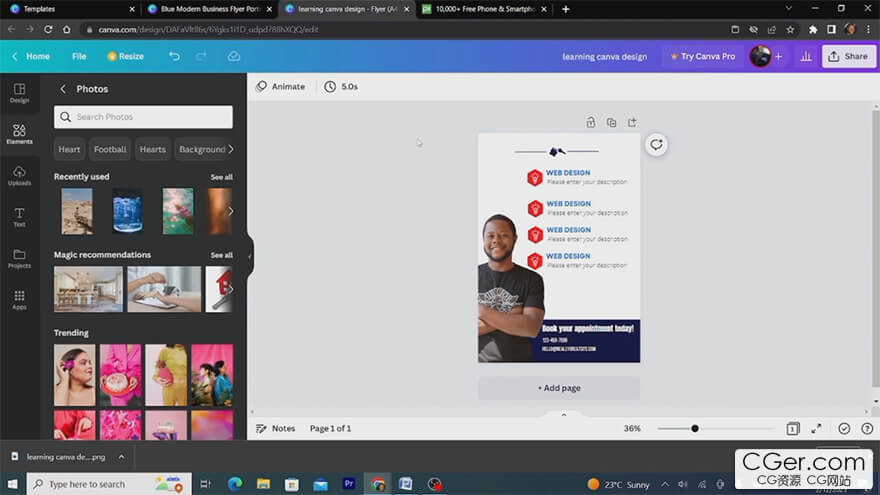
Task: Click the cloud save status icon
Action: point(234,57)
